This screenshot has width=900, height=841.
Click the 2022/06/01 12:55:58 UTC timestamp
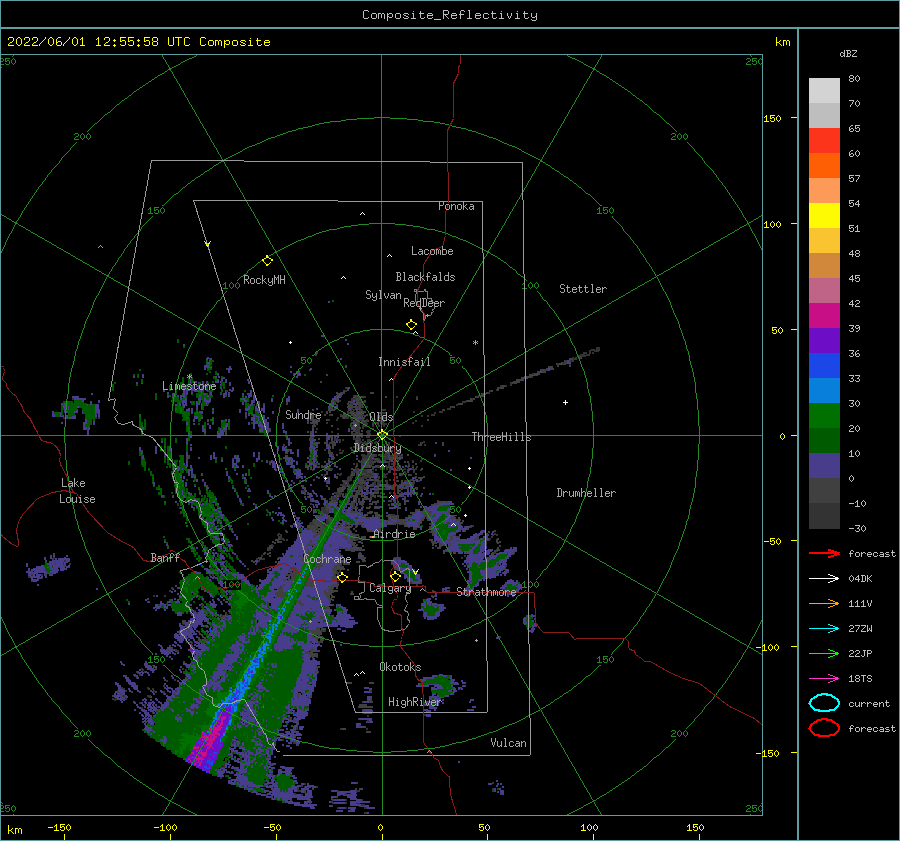pos(99,42)
